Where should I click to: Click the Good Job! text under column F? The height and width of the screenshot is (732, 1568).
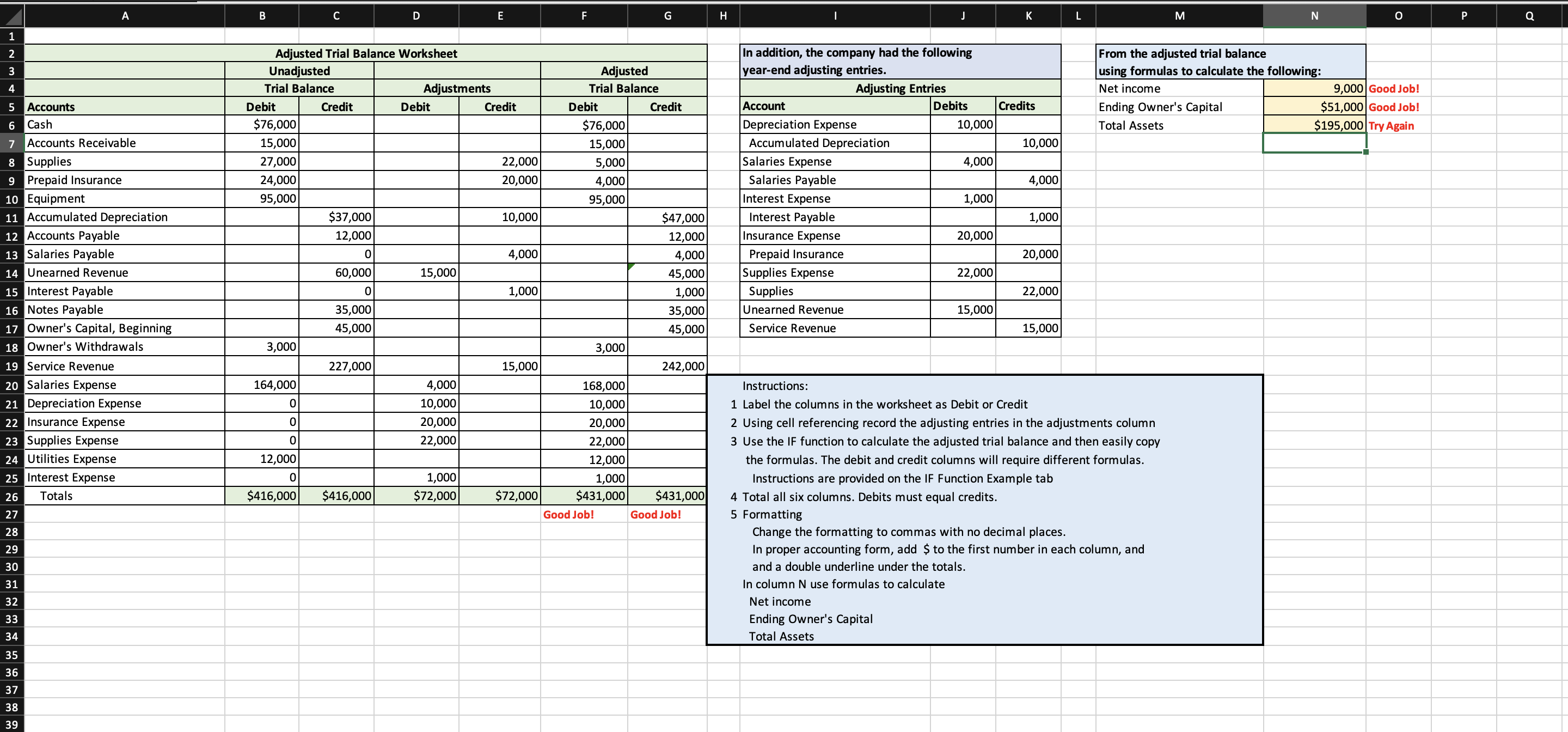tap(568, 515)
